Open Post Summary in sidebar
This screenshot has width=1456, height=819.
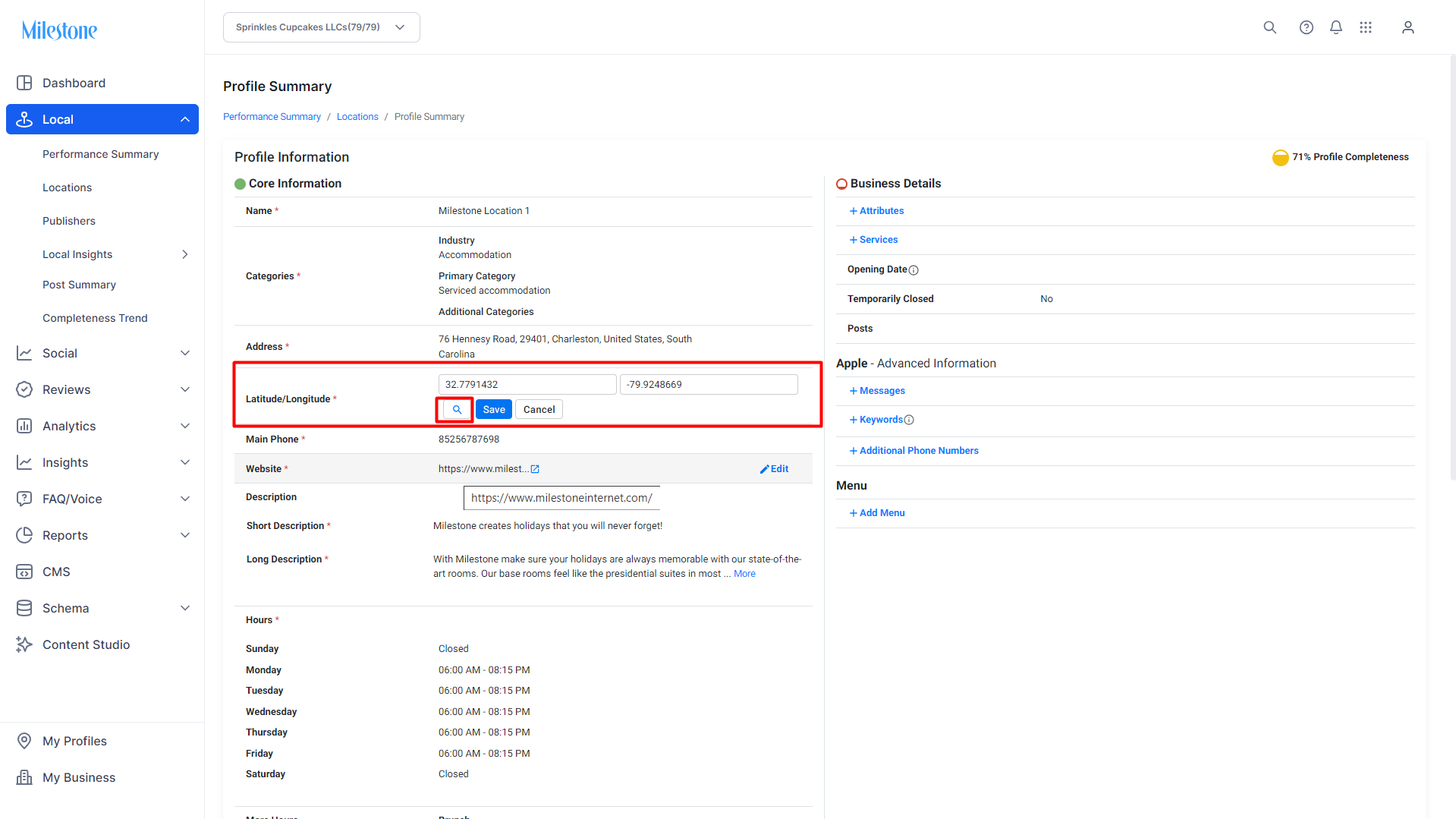[x=79, y=285]
